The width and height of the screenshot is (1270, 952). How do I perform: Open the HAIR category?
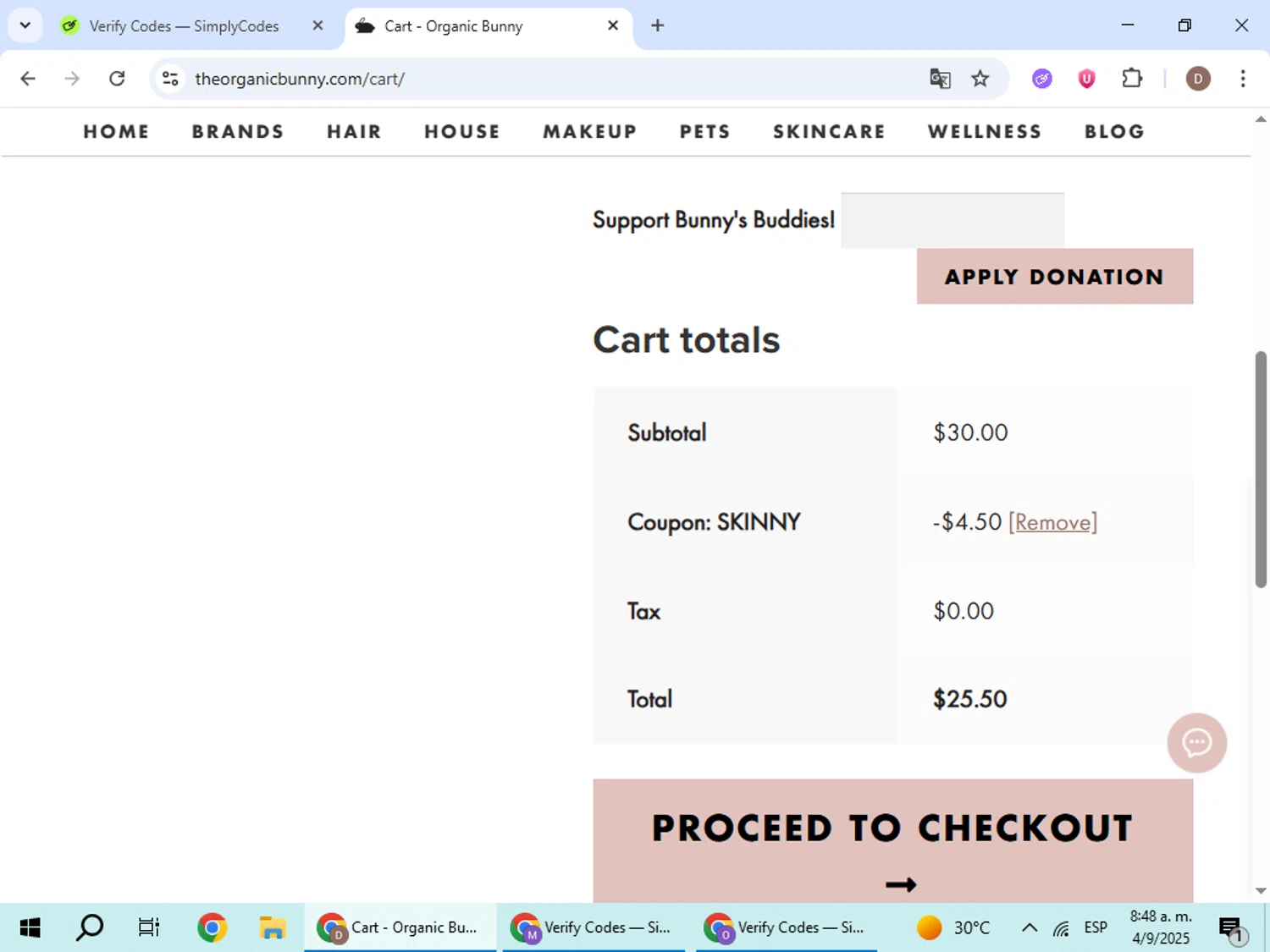point(354,131)
